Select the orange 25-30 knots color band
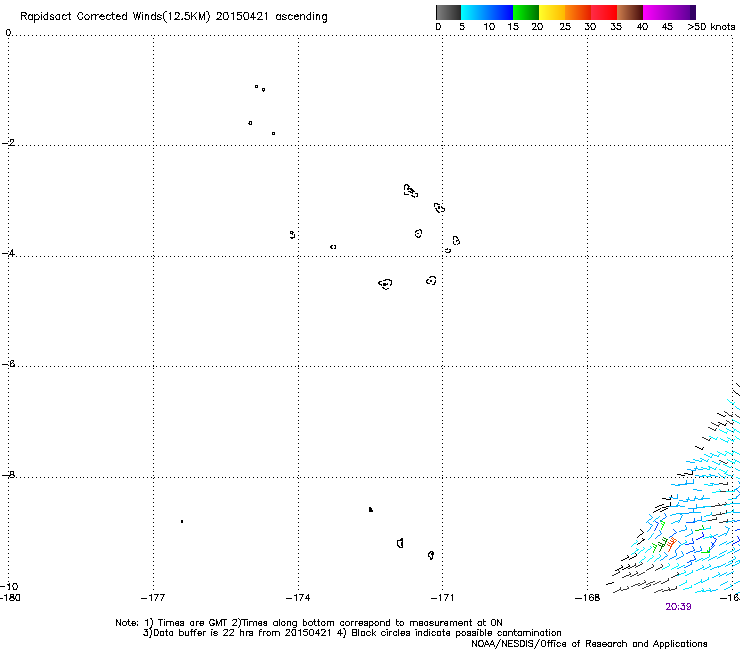The image size is (740, 650). click(578, 12)
